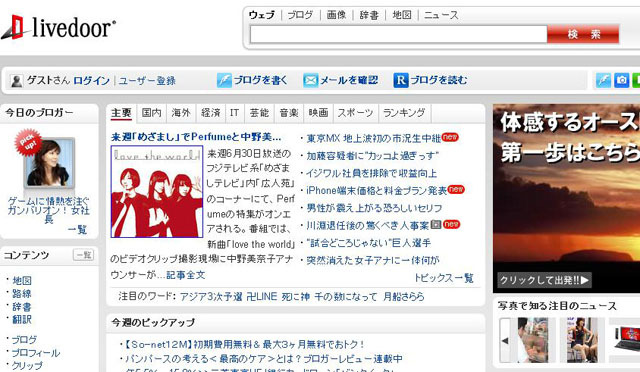Click the 月船さらら keyword
This screenshot has width=640, height=372.
[x=403, y=296]
